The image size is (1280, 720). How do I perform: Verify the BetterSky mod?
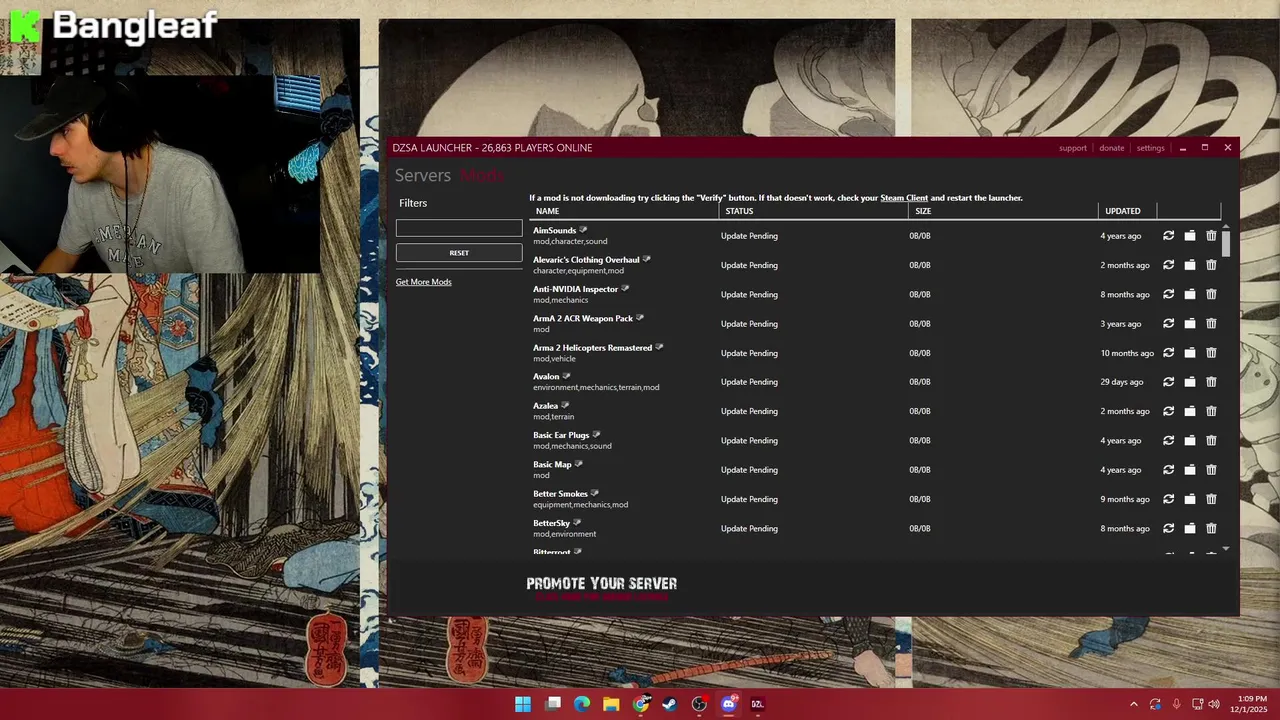point(1168,528)
